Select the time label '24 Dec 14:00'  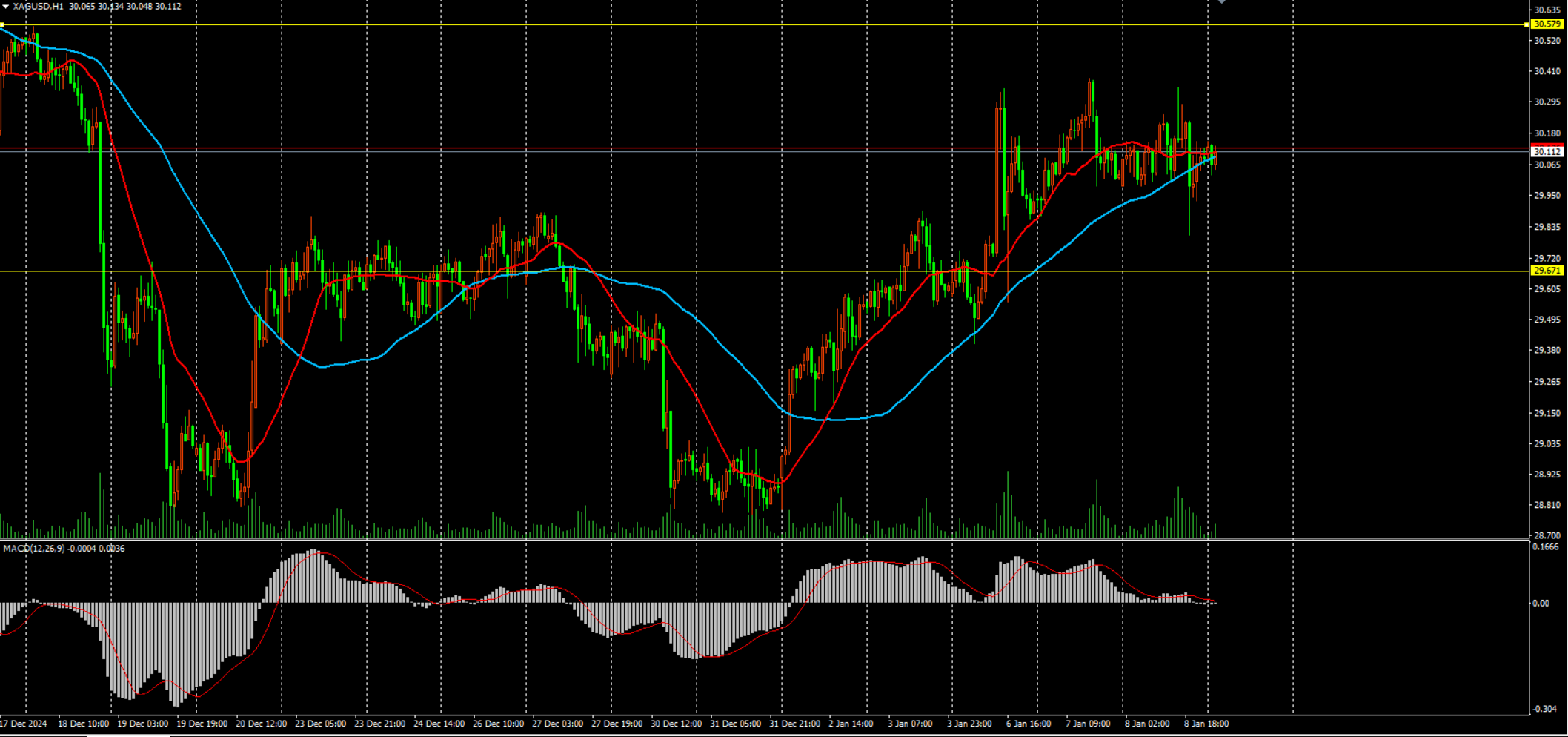click(x=439, y=724)
